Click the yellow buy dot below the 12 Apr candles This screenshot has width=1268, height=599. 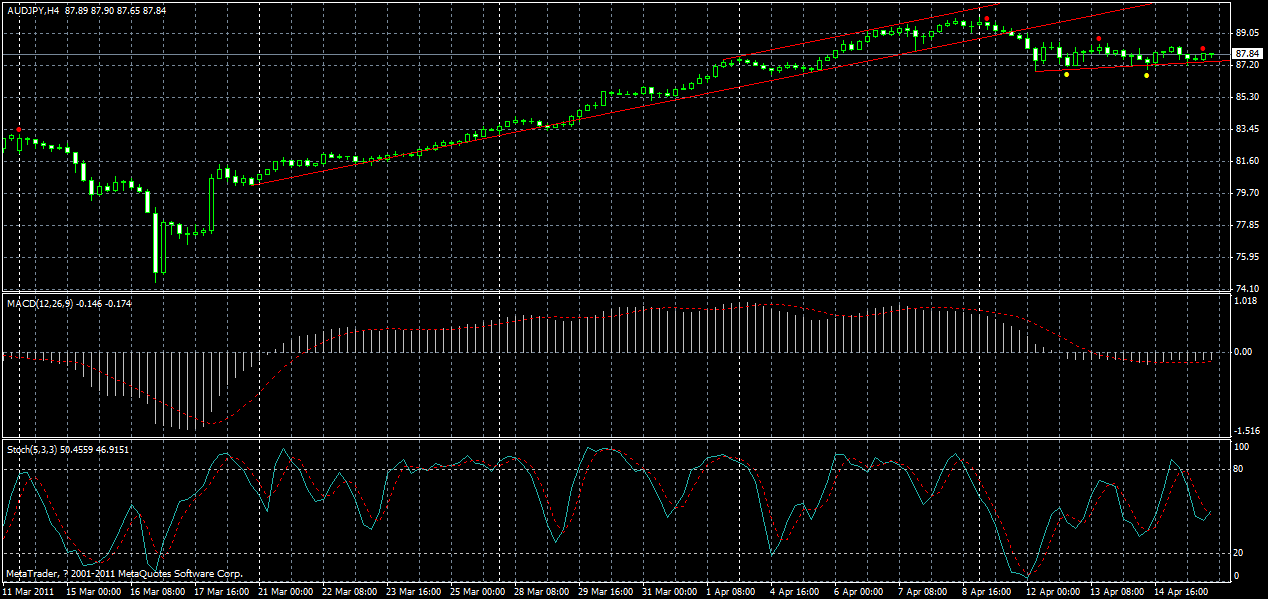coord(1066,74)
